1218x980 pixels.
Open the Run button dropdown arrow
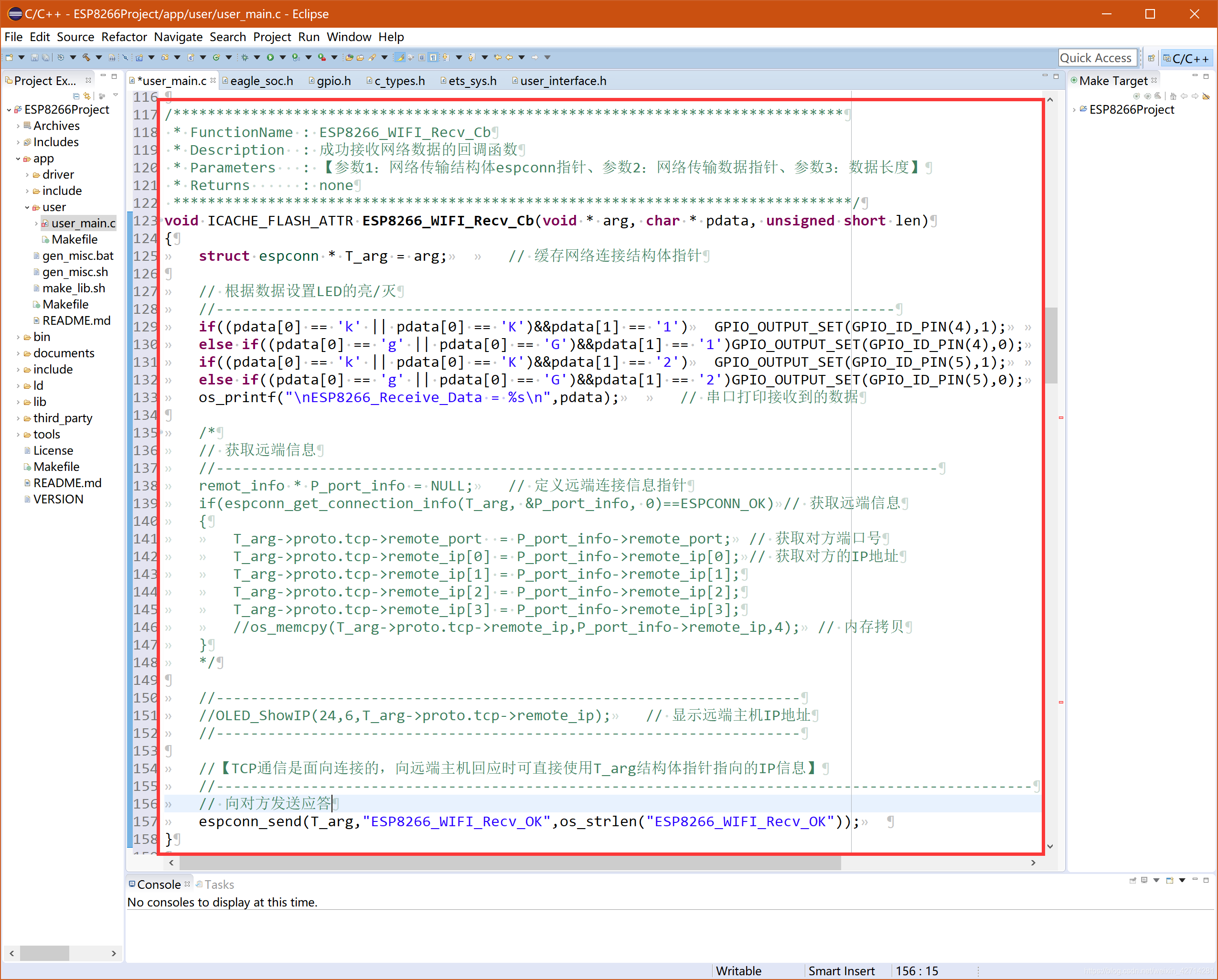point(282,58)
